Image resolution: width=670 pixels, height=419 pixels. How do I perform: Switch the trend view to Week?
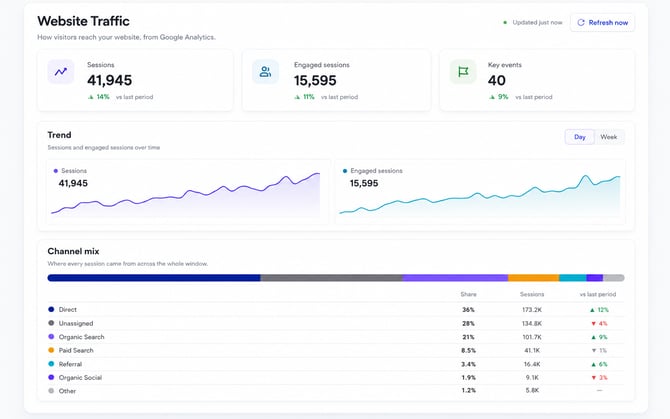608,137
